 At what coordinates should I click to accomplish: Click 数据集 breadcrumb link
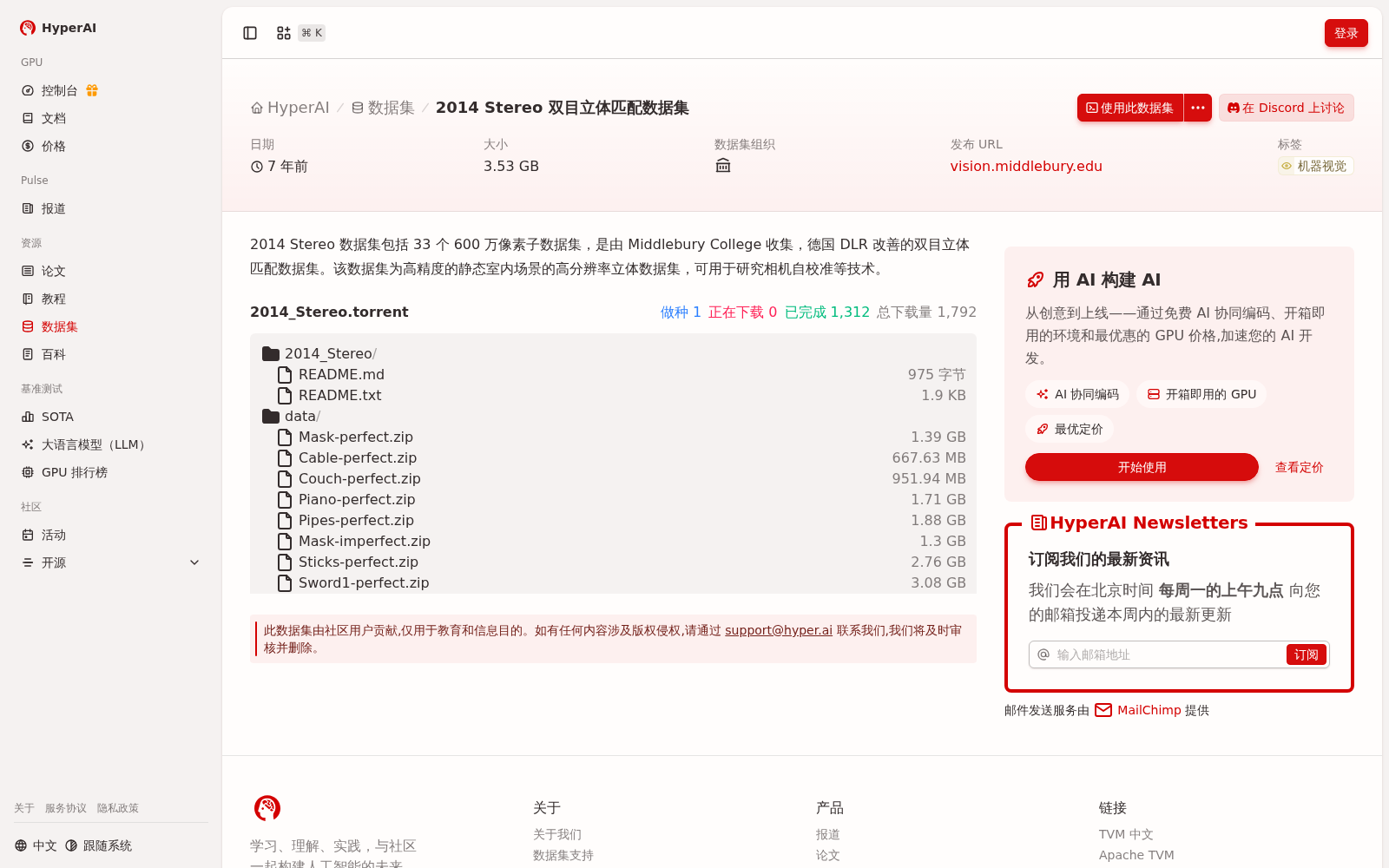[x=383, y=108]
